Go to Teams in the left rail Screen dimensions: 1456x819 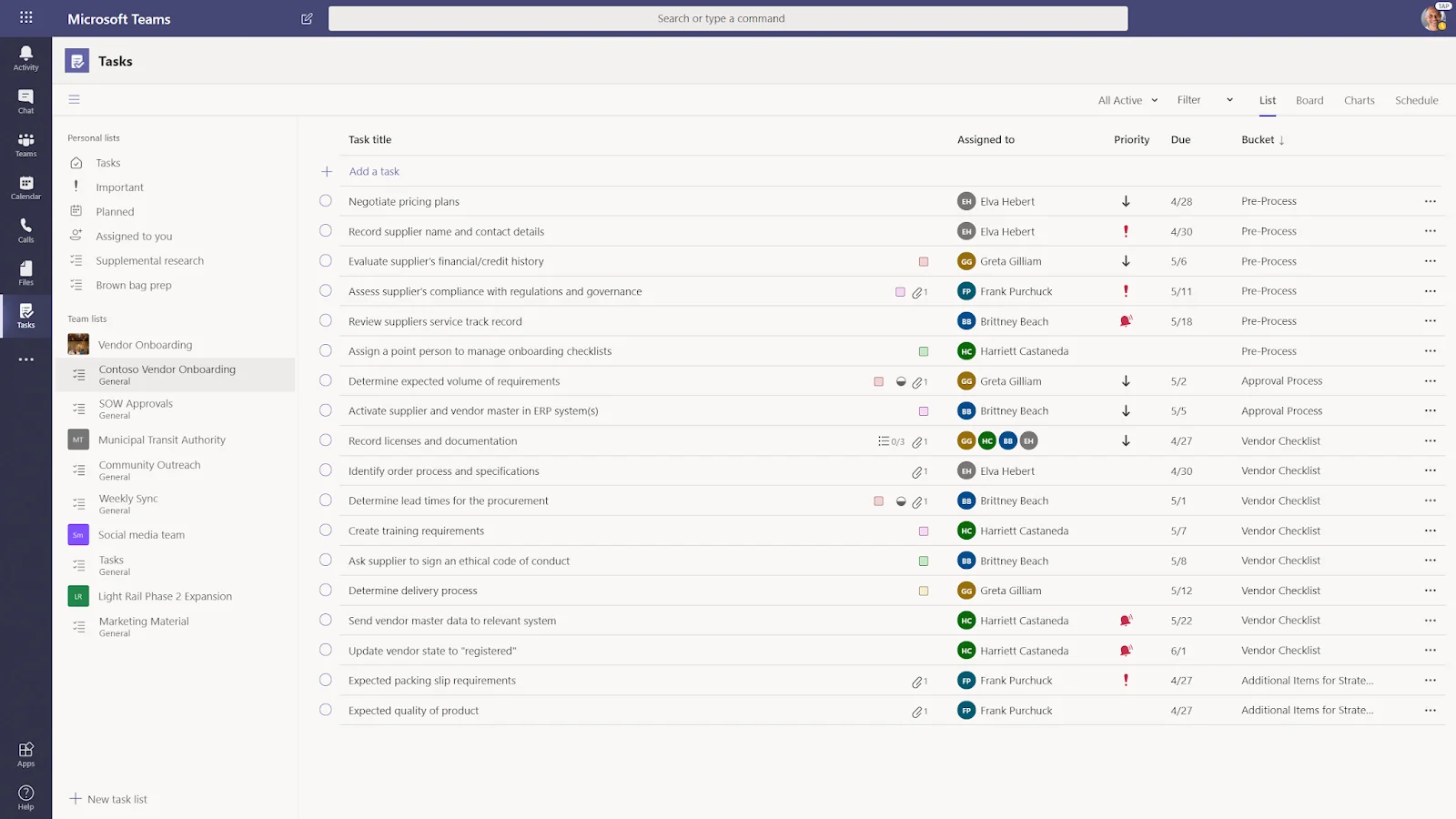[25, 144]
